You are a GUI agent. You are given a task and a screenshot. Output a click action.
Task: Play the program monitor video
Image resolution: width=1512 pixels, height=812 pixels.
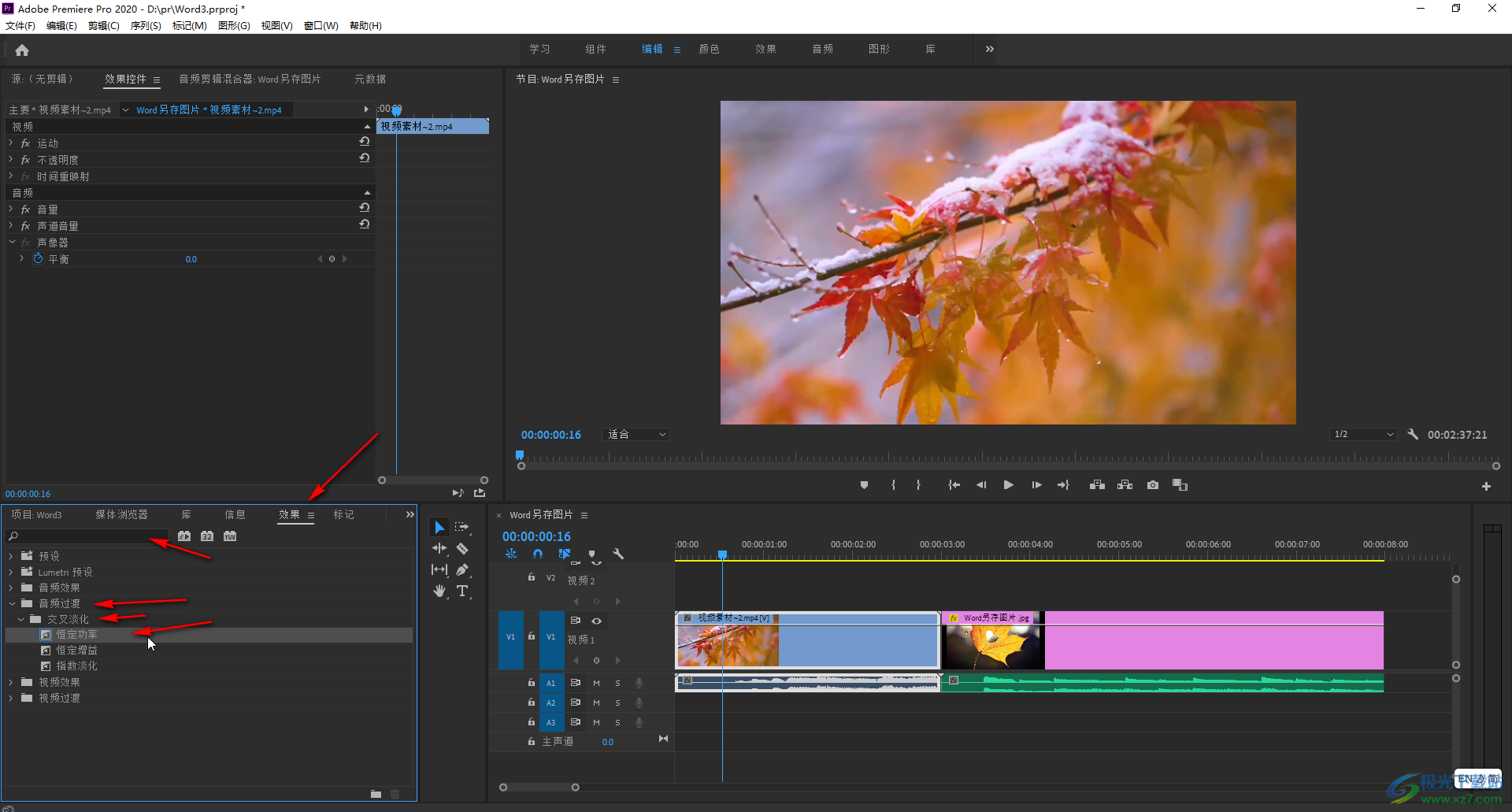pyautogui.click(x=1009, y=485)
